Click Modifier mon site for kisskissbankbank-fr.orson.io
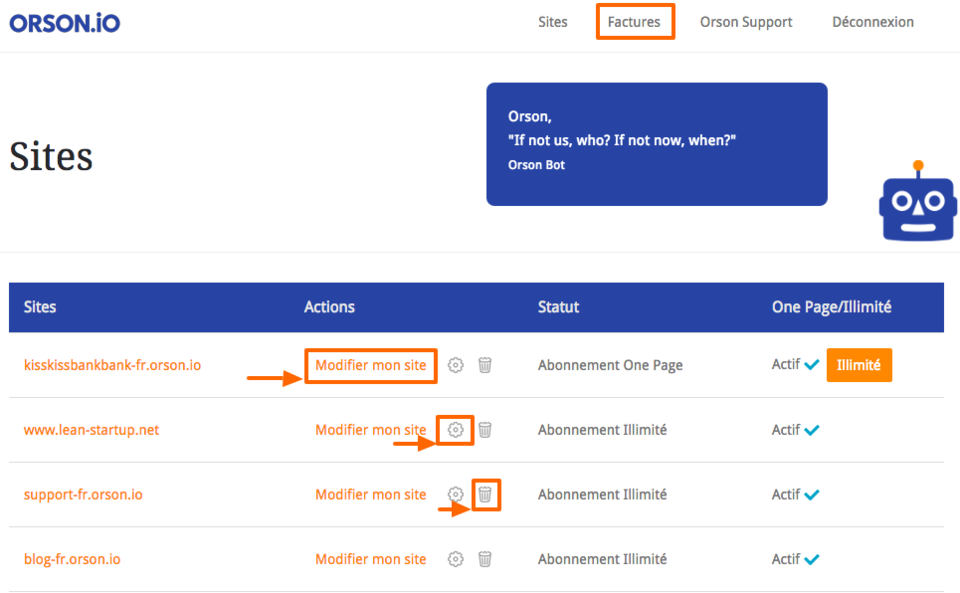The width and height of the screenshot is (960, 593). [371, 365]
